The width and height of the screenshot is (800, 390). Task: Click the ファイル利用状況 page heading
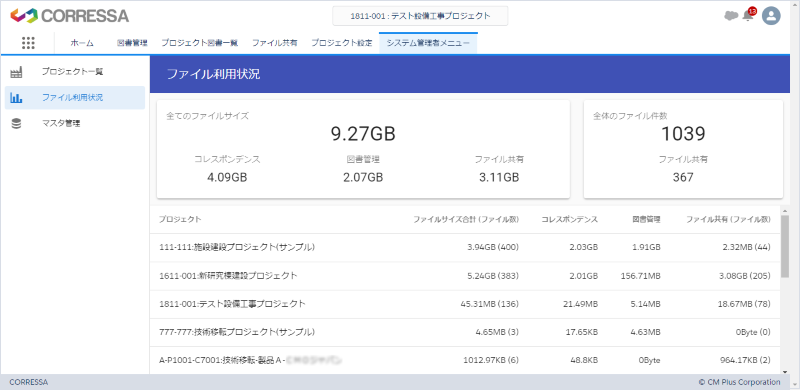pos(213,74)
